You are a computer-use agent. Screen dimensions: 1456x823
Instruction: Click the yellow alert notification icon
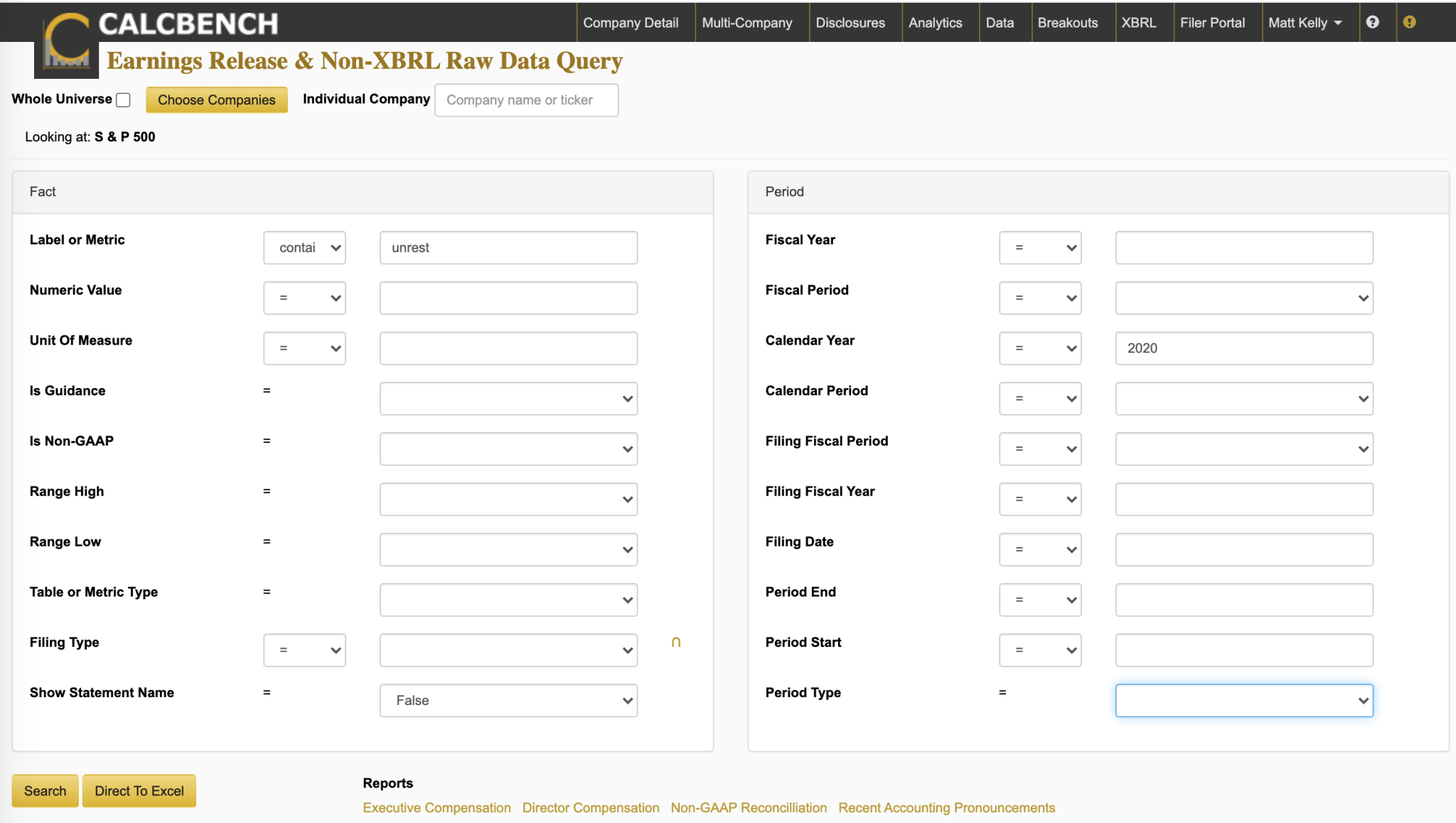tap(1409, 22)
